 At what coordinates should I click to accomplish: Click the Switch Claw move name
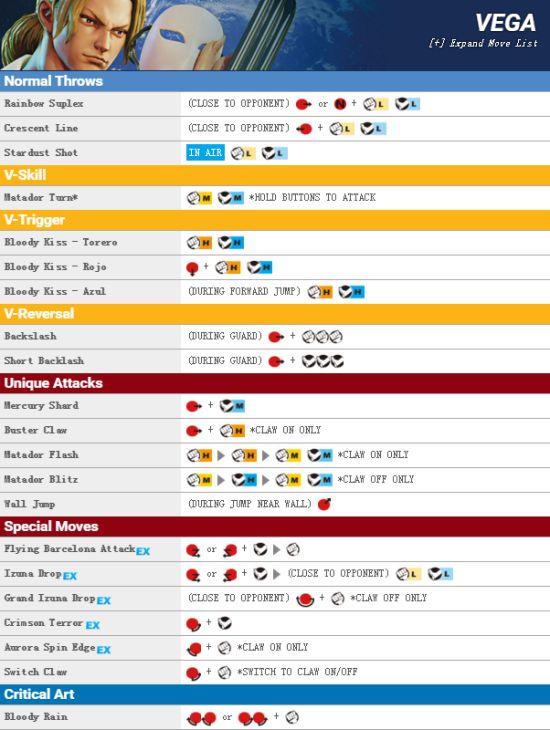(35, 672)
